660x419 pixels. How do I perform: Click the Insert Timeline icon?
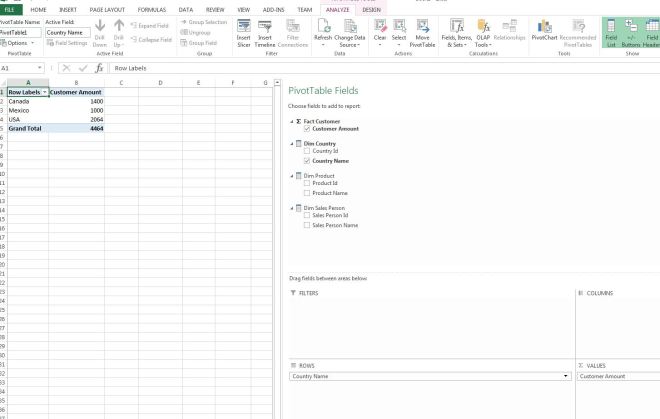pos(265,30)
